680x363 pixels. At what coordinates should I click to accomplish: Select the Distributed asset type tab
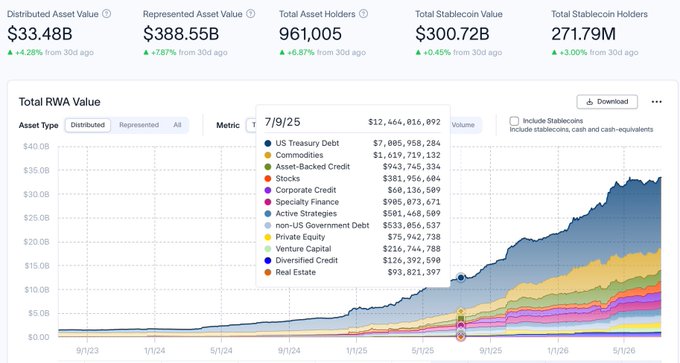[88, 125]
